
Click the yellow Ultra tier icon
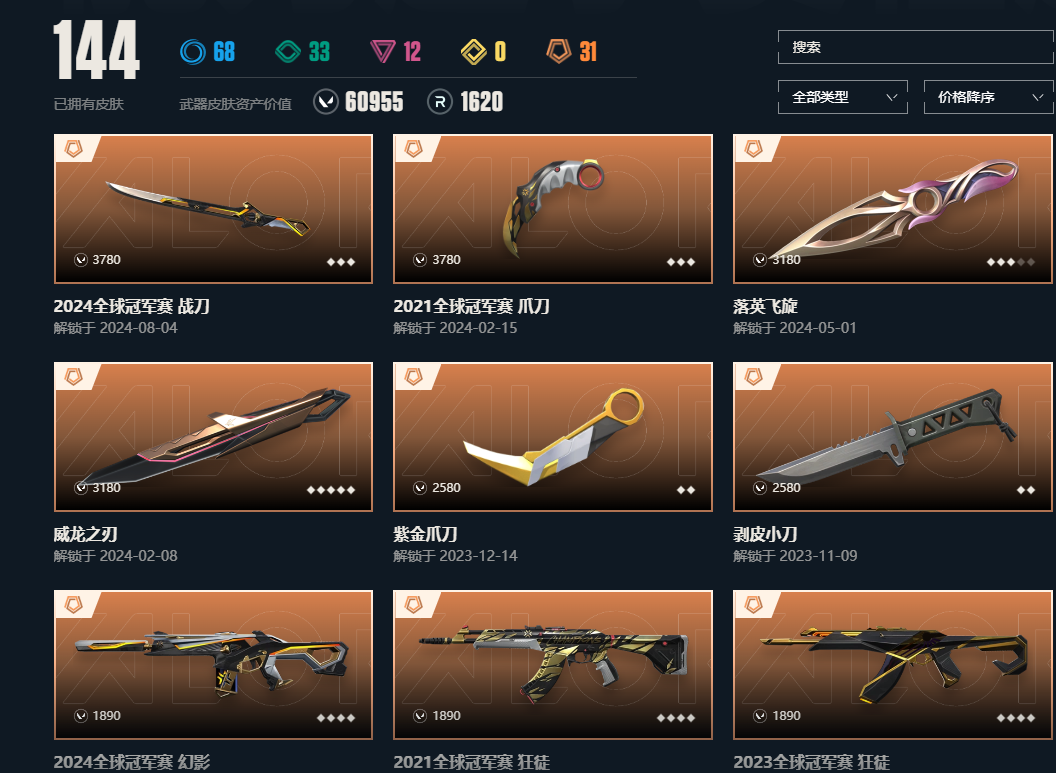[x=473, y=51]
